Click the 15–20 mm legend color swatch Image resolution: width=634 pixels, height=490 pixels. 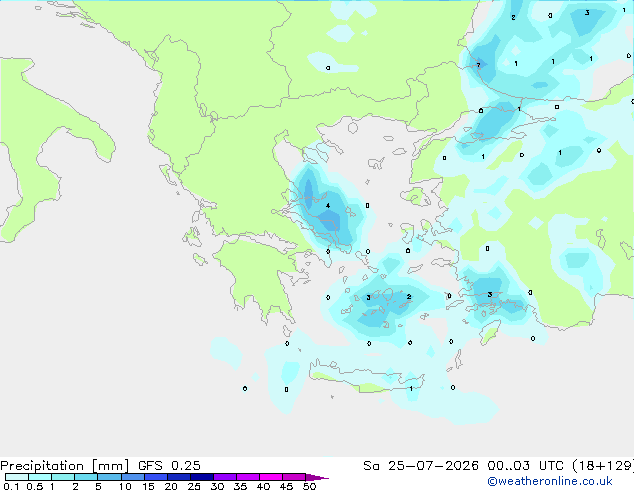pyautogui.click(x=156, y=477)
